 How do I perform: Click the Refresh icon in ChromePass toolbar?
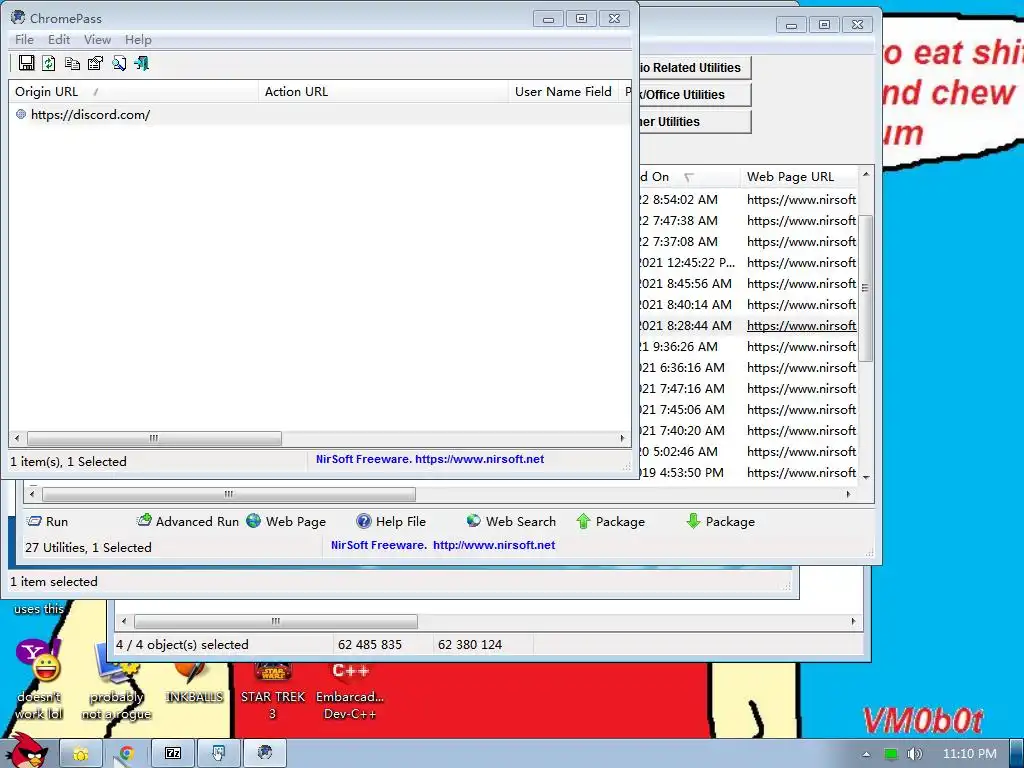point(49,63)
